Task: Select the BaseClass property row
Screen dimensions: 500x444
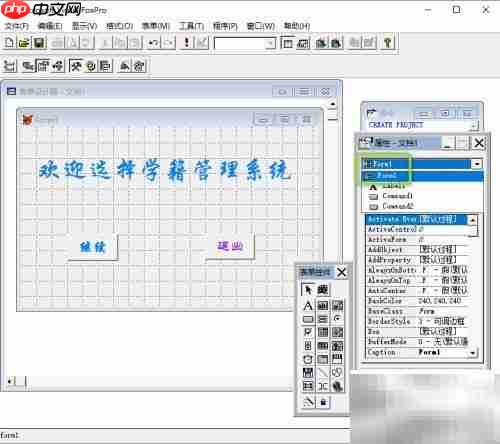Action: tap(417, 311)
